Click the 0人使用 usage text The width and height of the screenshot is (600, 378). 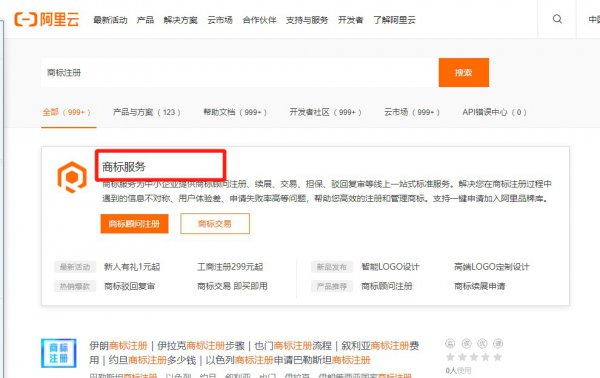458,370
